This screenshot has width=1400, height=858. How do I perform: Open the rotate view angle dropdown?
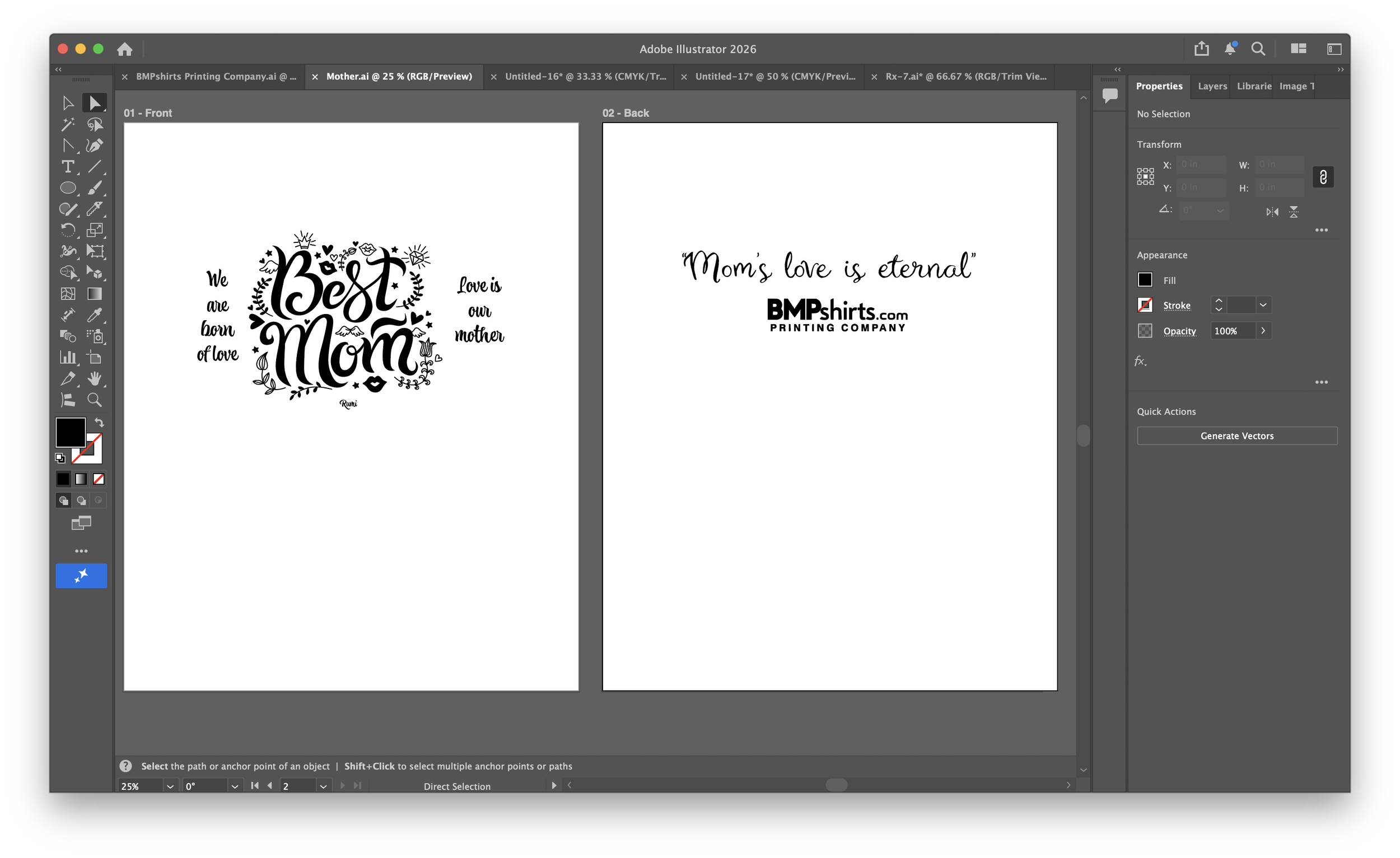(x=234, y=786)
